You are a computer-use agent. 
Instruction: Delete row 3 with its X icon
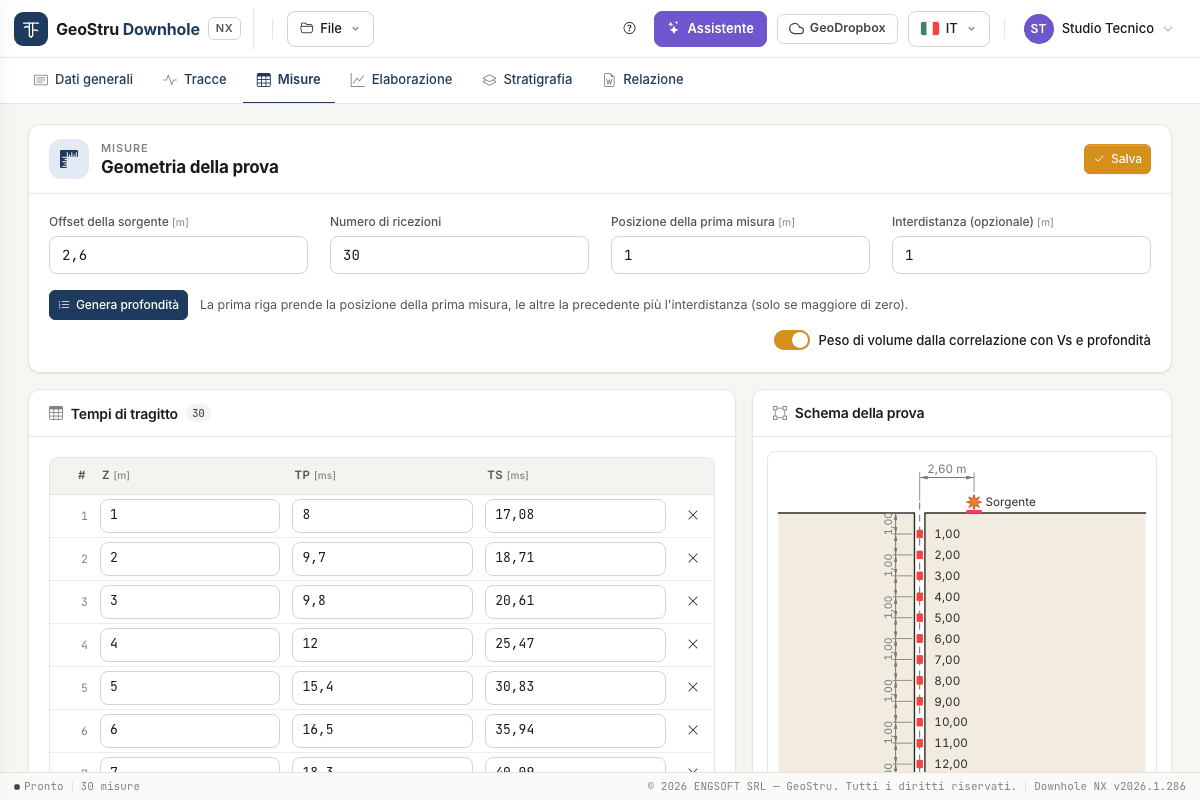coord(693,602)
